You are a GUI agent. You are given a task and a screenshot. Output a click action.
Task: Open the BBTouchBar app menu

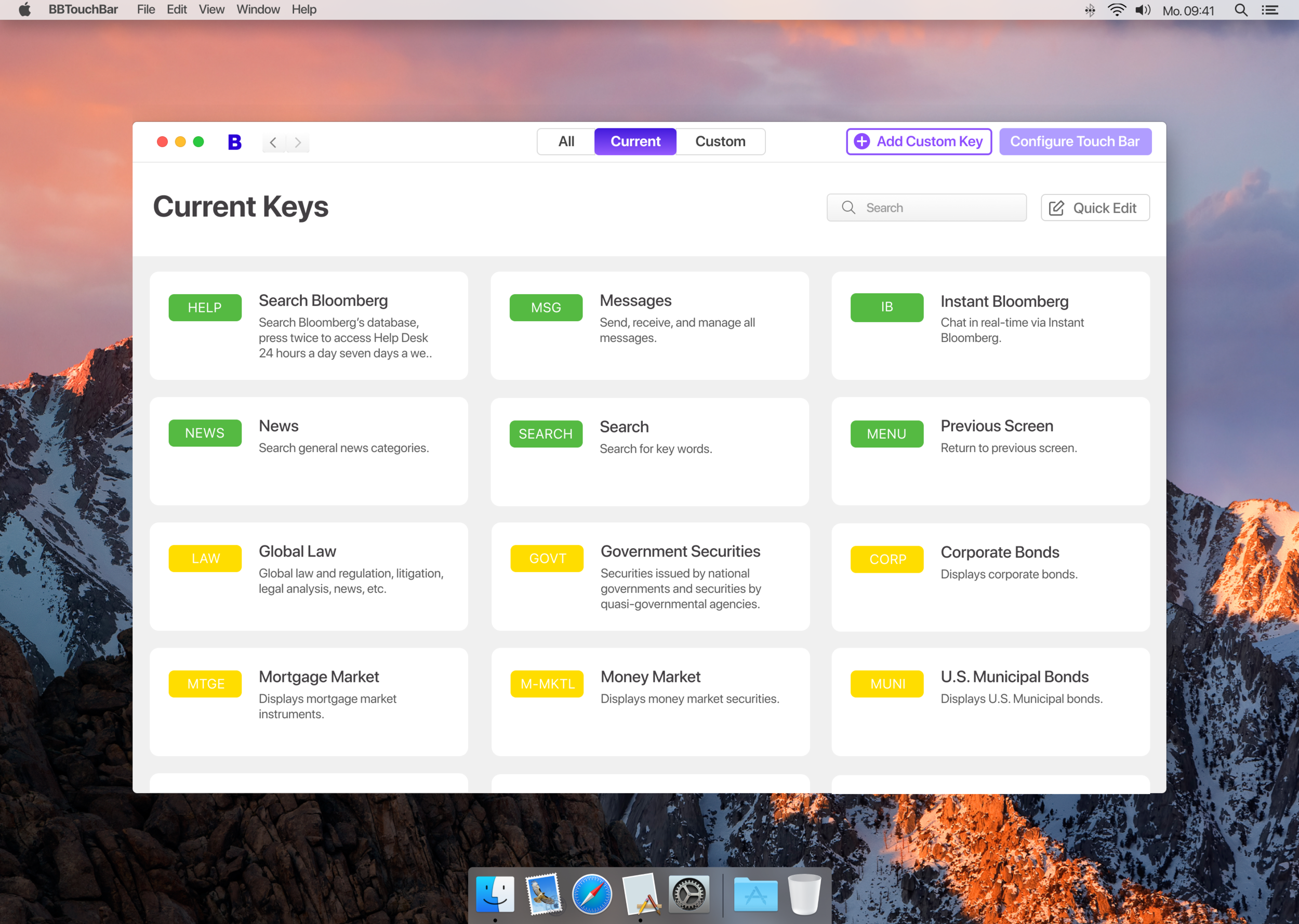click(83, 10)
